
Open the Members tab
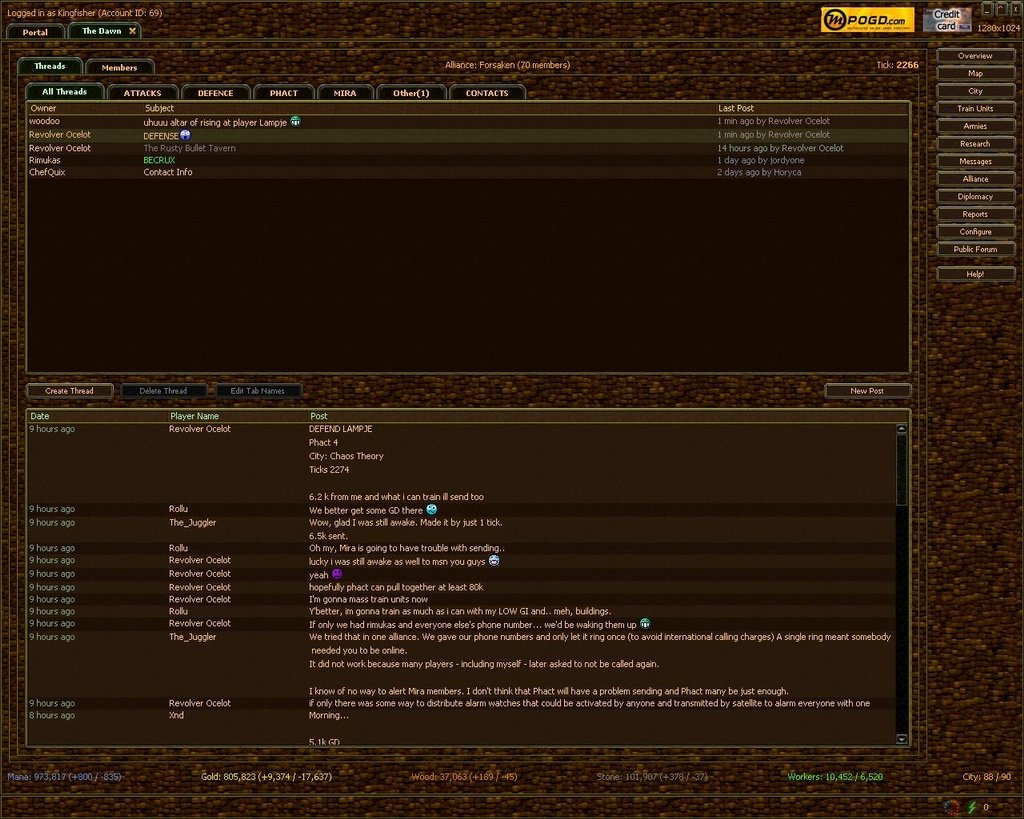pos(119,67)
